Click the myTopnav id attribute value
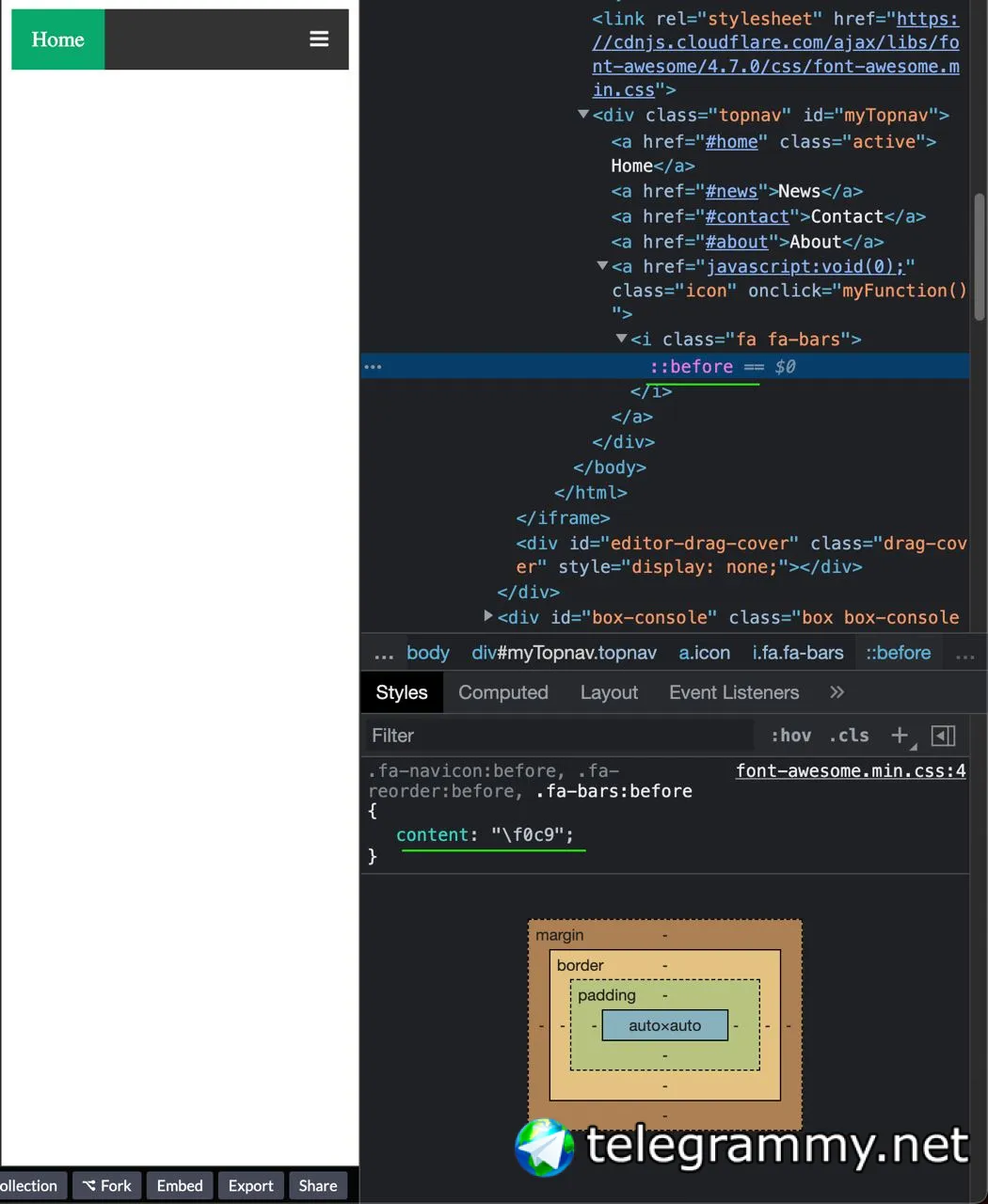Image resolution: width=988 pixels, height=1204 pixels. [x=885, y=115]
